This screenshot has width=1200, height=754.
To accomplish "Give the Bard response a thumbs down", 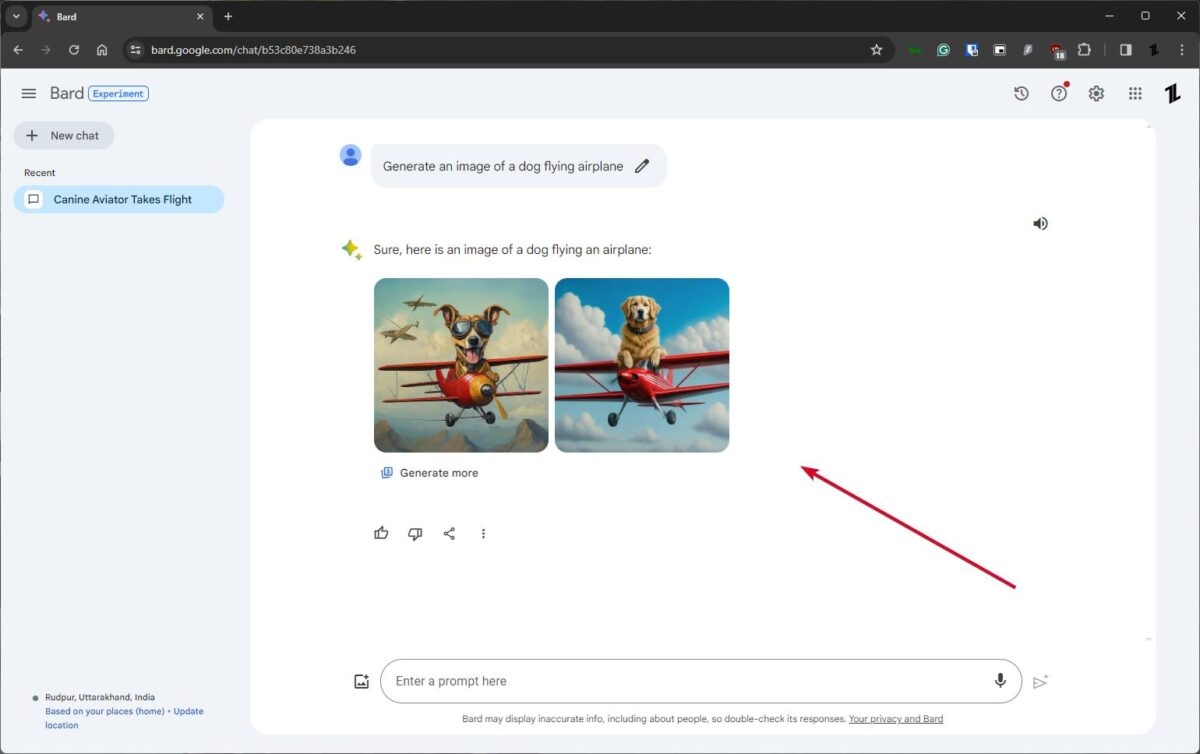I will 415,533.
